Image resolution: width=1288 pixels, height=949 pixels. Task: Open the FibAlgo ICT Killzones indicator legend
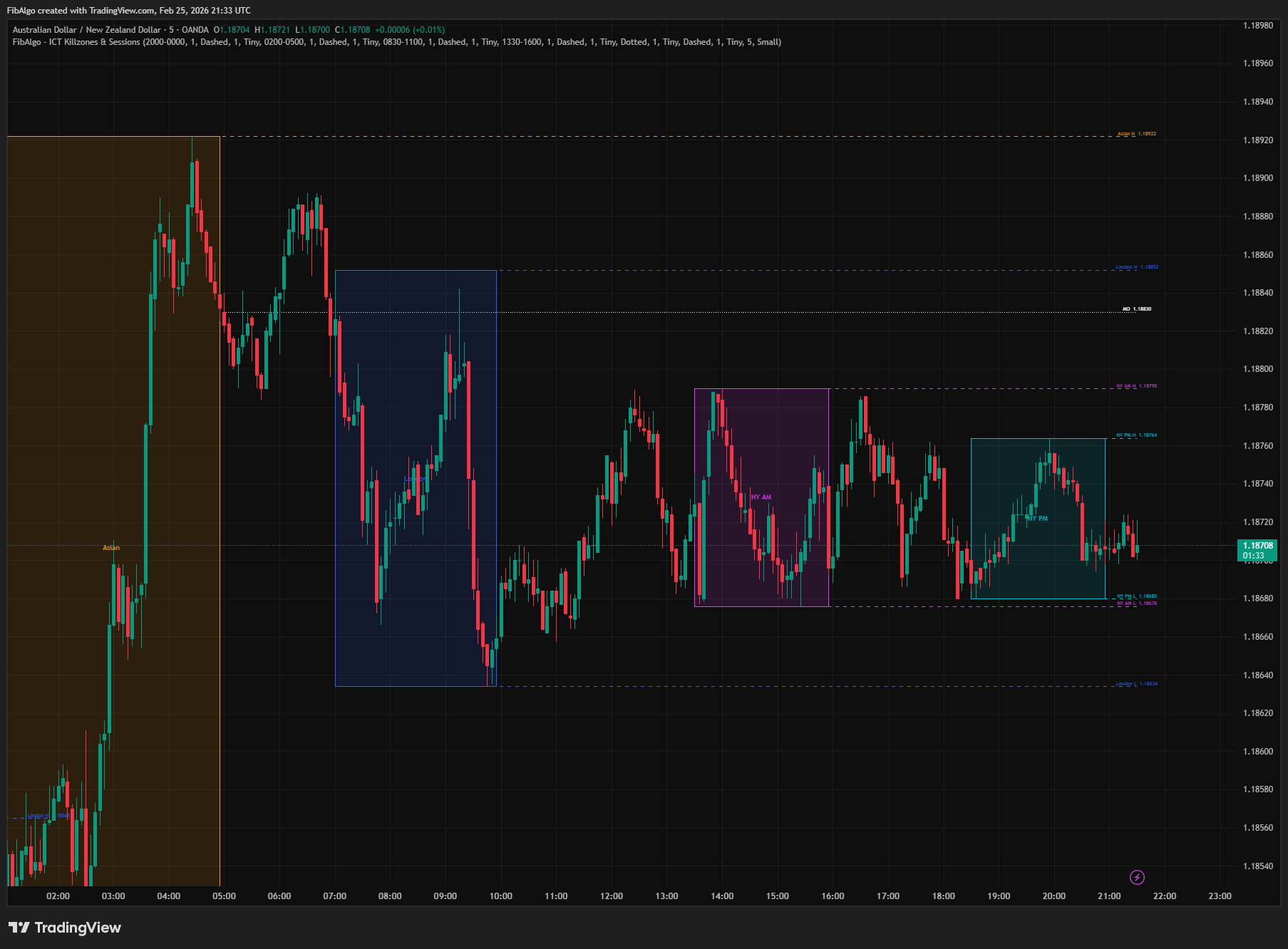396,42
